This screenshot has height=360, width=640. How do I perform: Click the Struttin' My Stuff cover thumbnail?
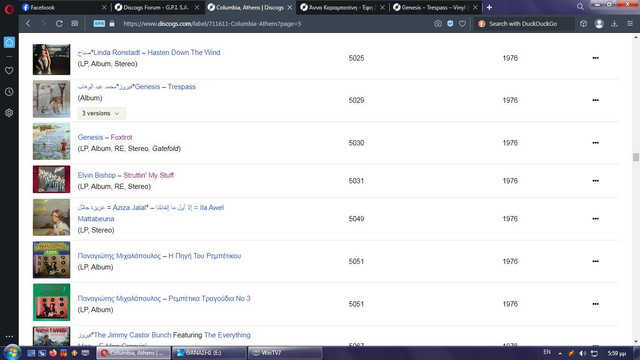click(x=51, y=179)
